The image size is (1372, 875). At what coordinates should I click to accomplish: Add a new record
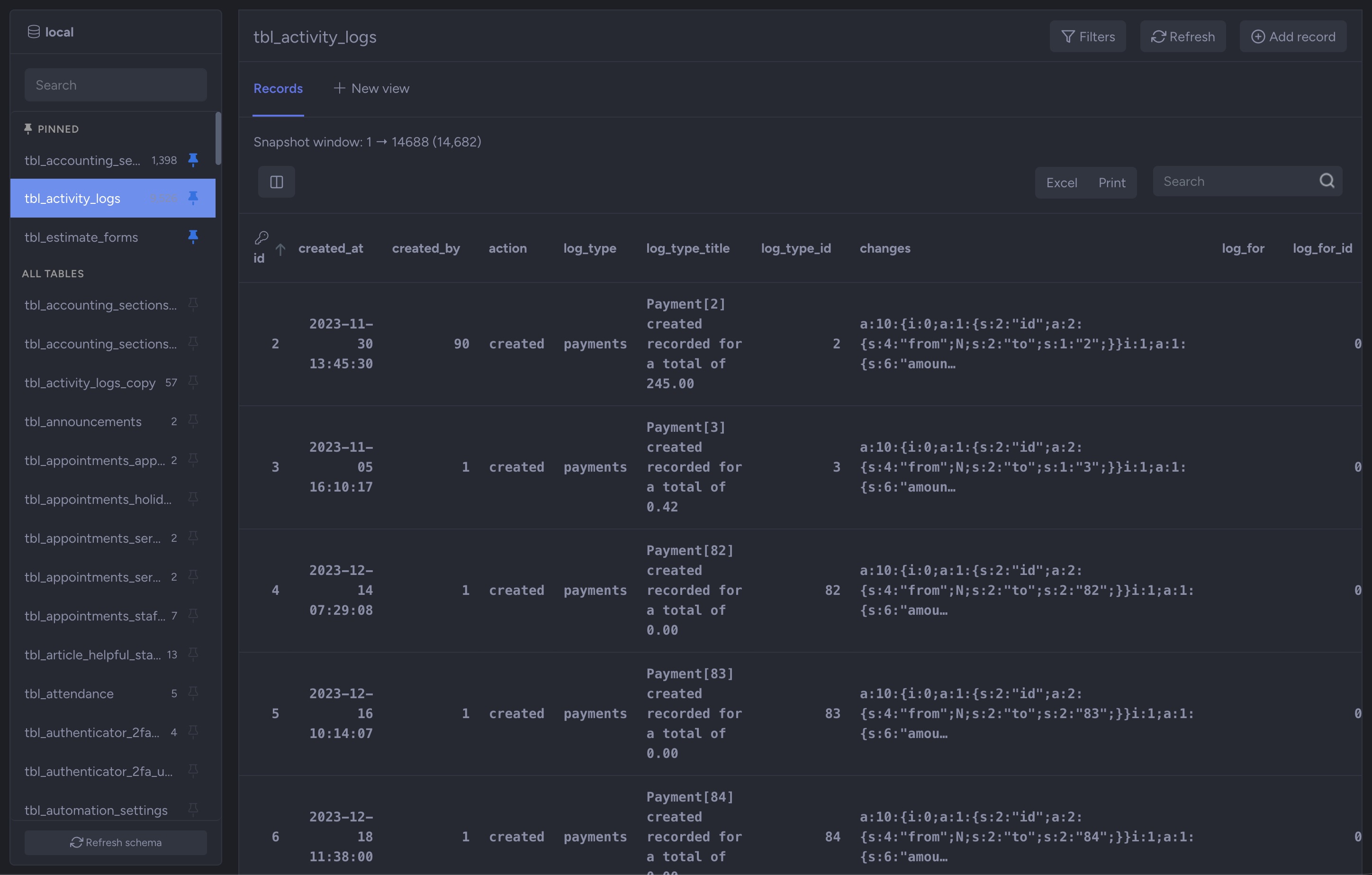pyautogui.click(x=1293, y=36)
